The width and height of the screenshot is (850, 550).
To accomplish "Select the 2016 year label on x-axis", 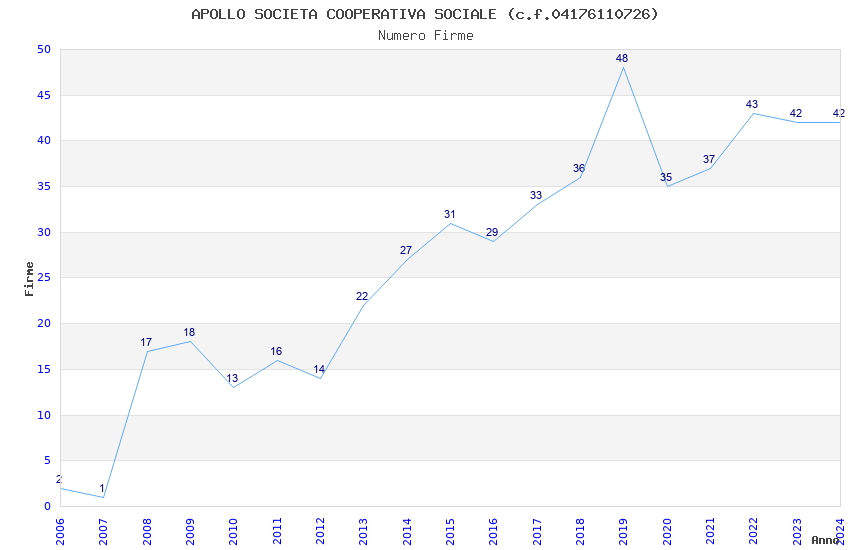I will [493, 531].
